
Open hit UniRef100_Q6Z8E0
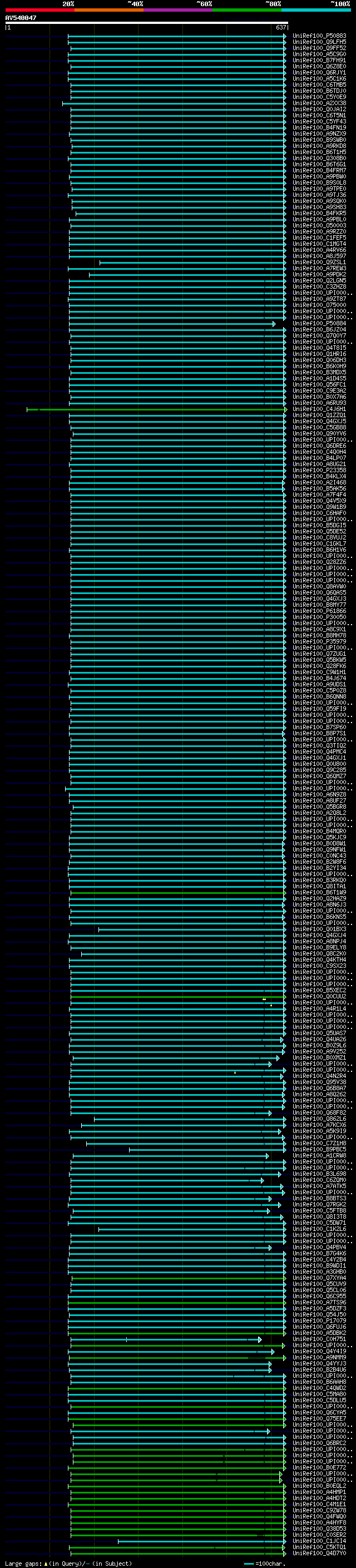(x=319, y=66)
